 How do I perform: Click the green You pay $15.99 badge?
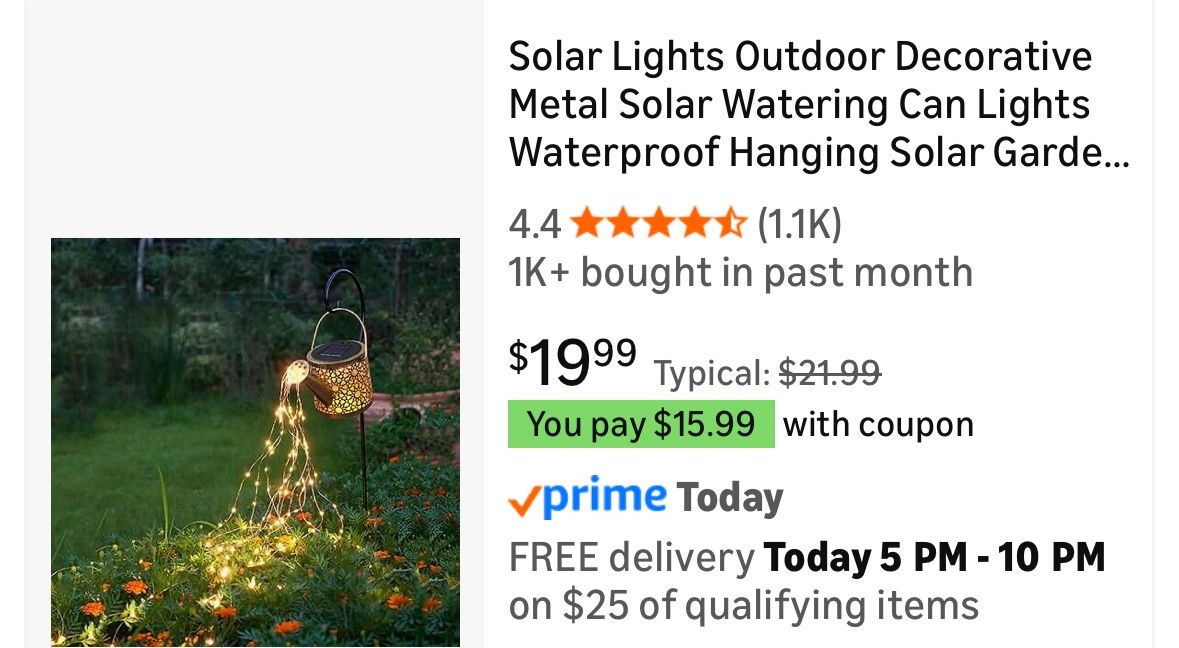click(x=640, y=424)
